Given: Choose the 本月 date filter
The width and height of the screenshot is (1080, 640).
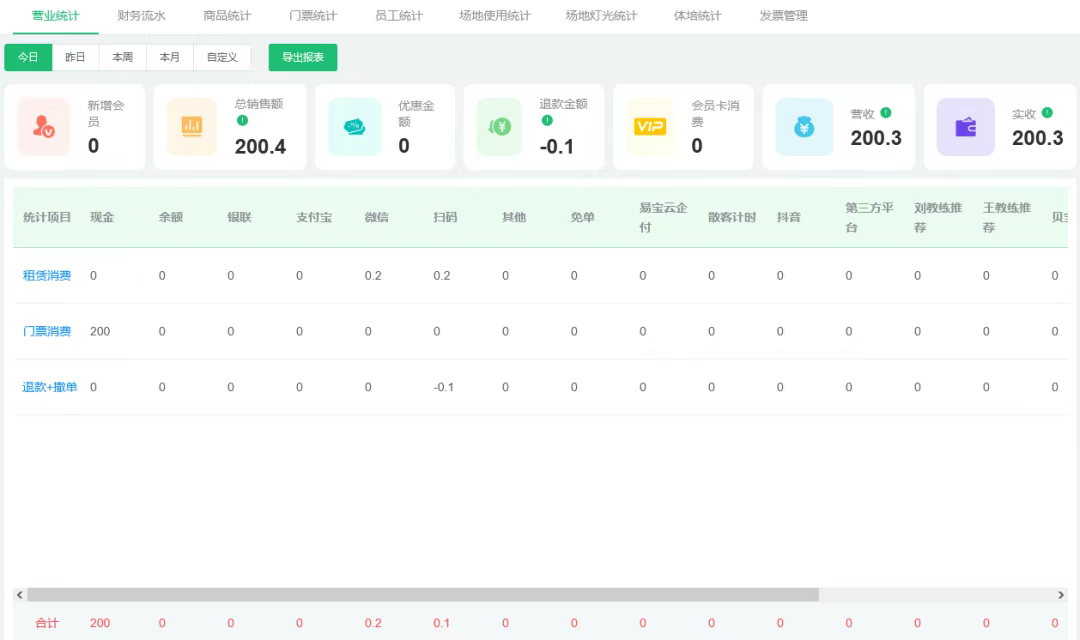Looking at the screenshot, I should (170, 58).
